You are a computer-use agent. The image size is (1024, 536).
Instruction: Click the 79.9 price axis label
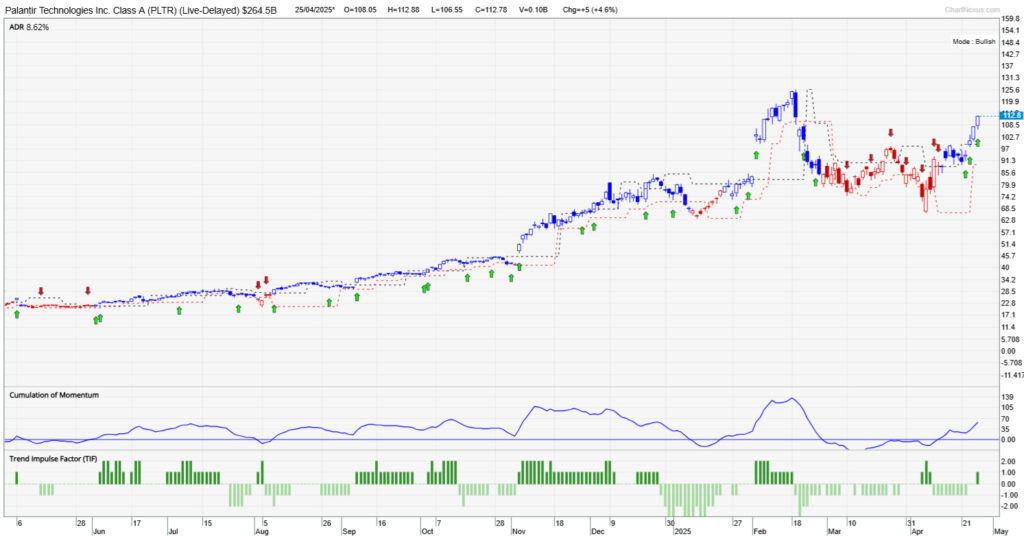(1009, 185)
